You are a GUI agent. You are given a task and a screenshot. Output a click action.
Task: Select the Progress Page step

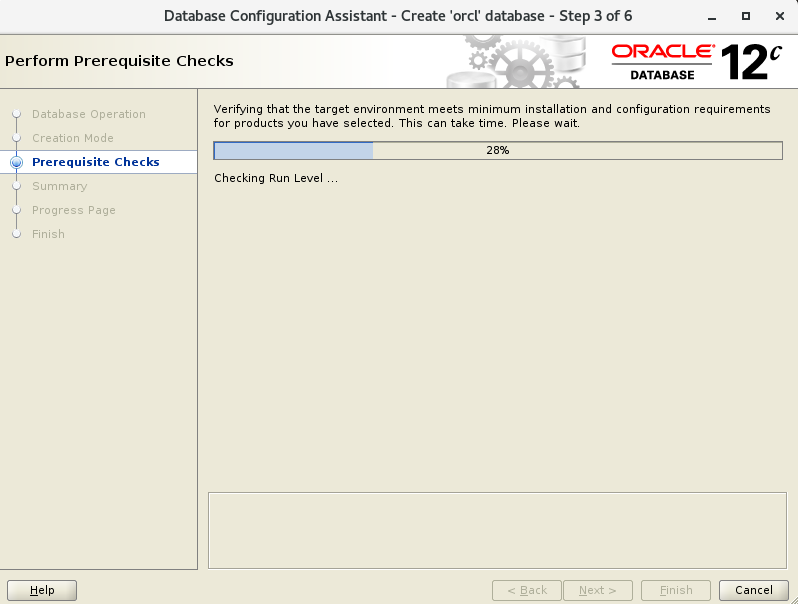(x=74, y=210)
